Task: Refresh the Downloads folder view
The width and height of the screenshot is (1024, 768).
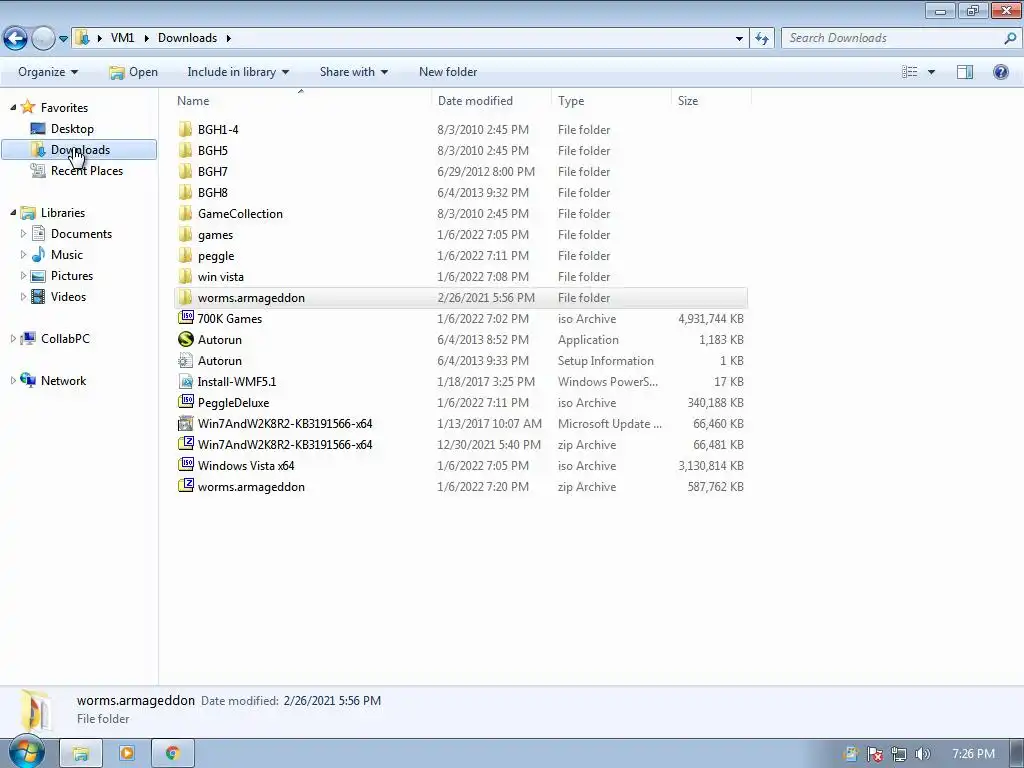Action: 761,39
